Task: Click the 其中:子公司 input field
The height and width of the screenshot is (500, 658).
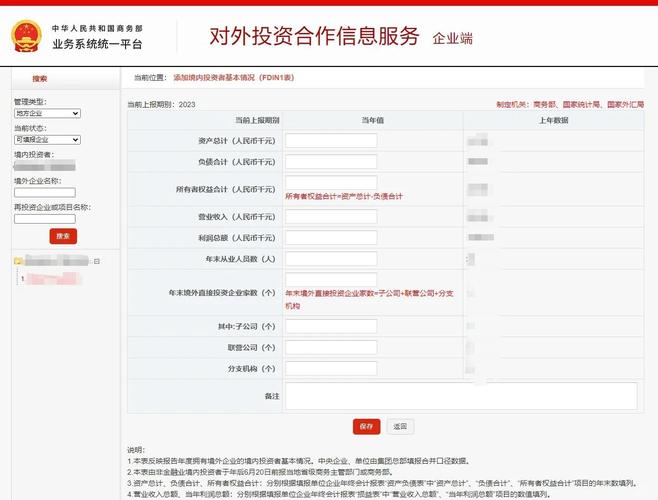Action: click(330, 326)
